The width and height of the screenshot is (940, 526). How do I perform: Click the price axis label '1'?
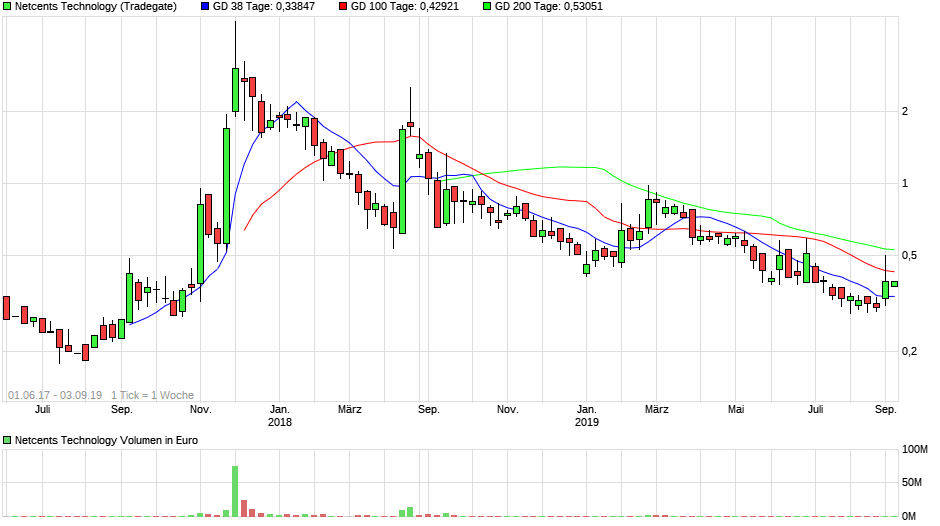[905, 184]
